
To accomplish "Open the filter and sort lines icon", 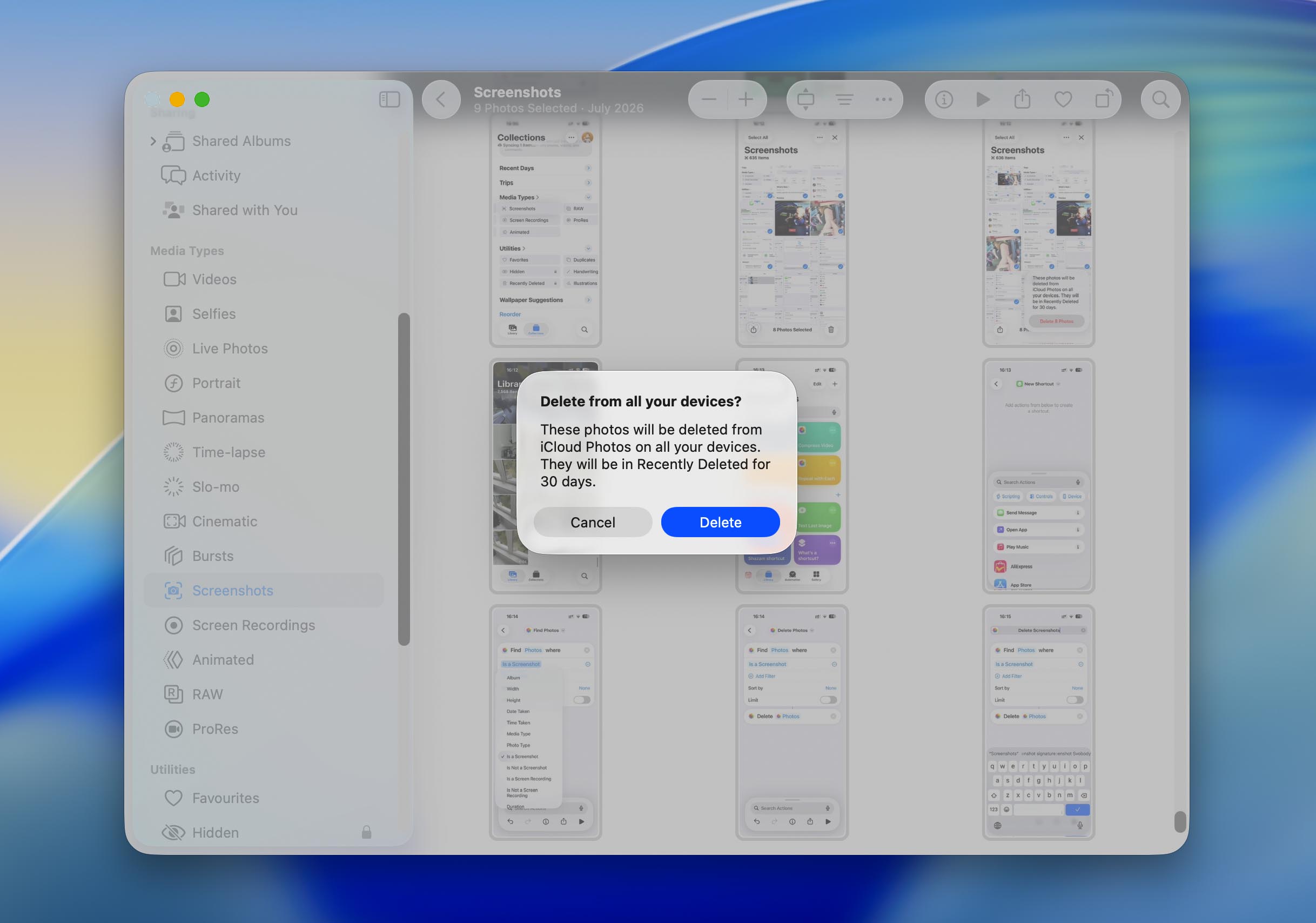I will pos(844,100).
